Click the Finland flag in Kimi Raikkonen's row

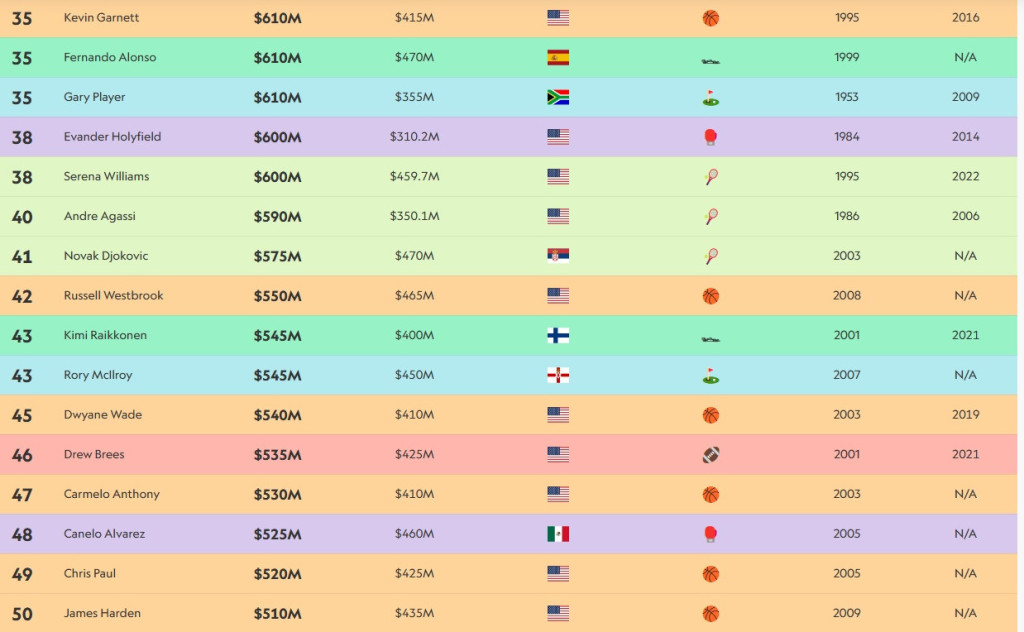558,335
